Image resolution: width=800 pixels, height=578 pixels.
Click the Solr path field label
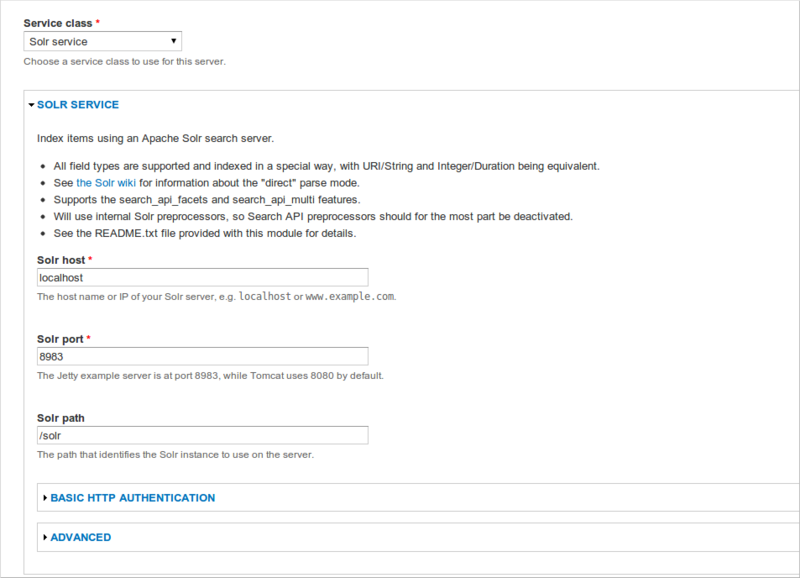tap(62, 418)
